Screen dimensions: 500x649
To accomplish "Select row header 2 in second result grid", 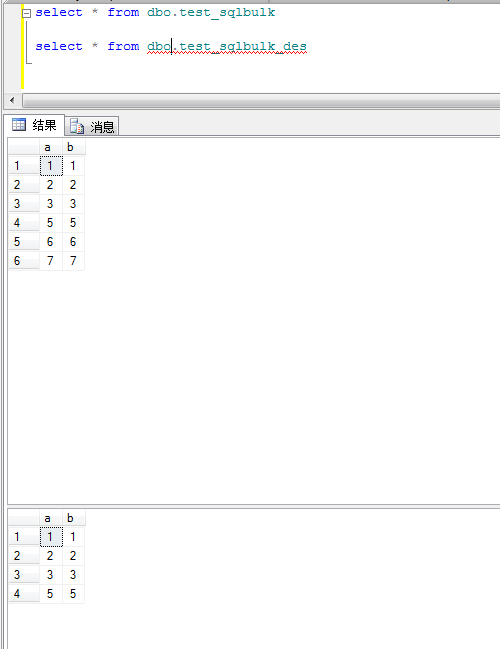I will tap(24, 556).
